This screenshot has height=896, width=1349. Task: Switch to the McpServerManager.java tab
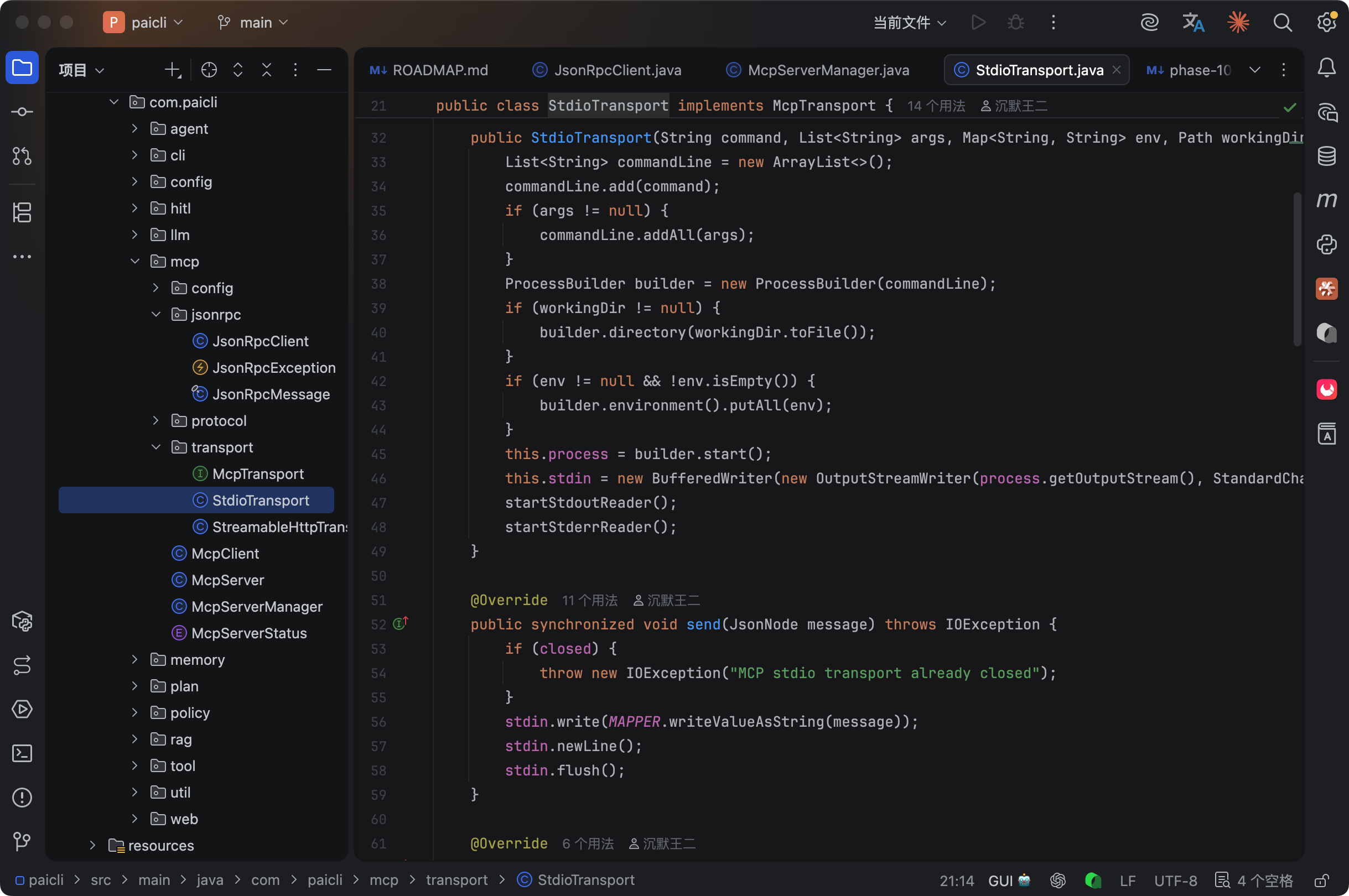tap(818, 70)
